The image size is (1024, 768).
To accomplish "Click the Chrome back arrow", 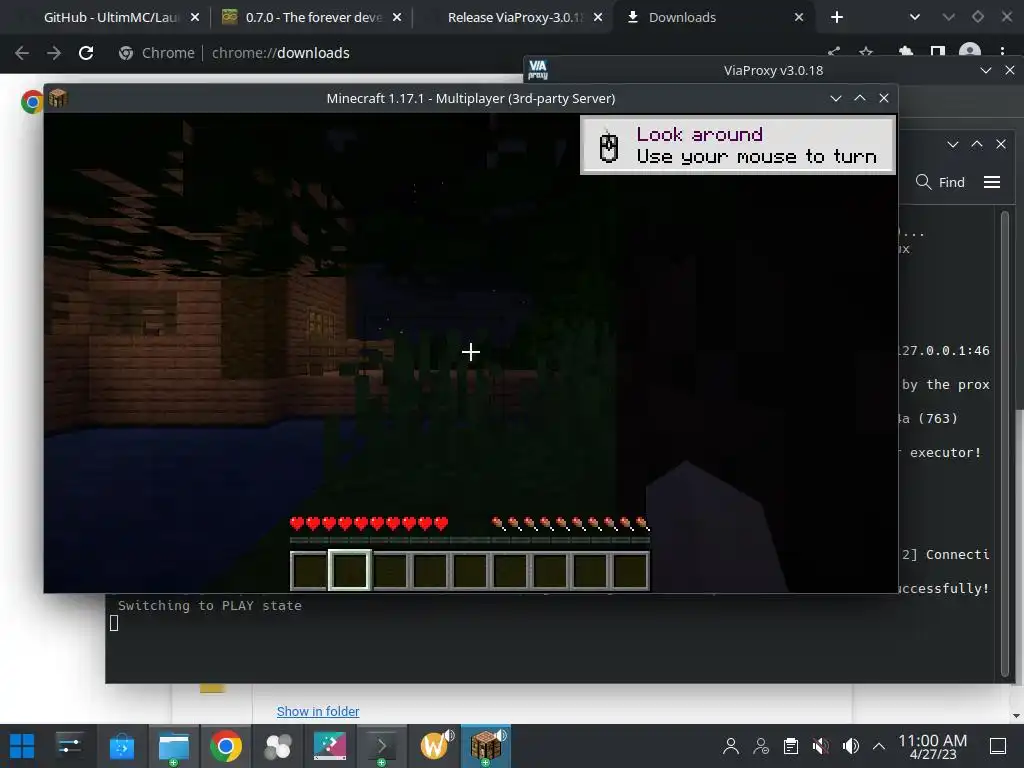I will point(22,53).
